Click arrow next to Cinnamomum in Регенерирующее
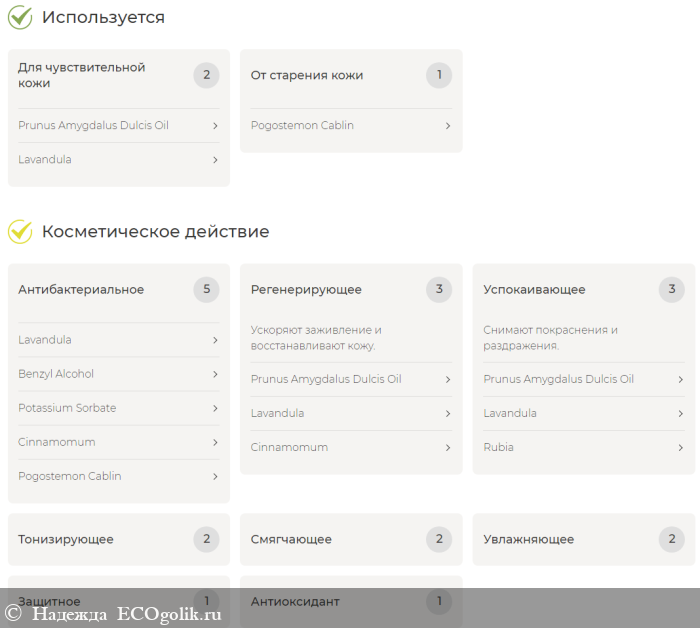Screen dimensions: 700x628 (x=447, y=447)
